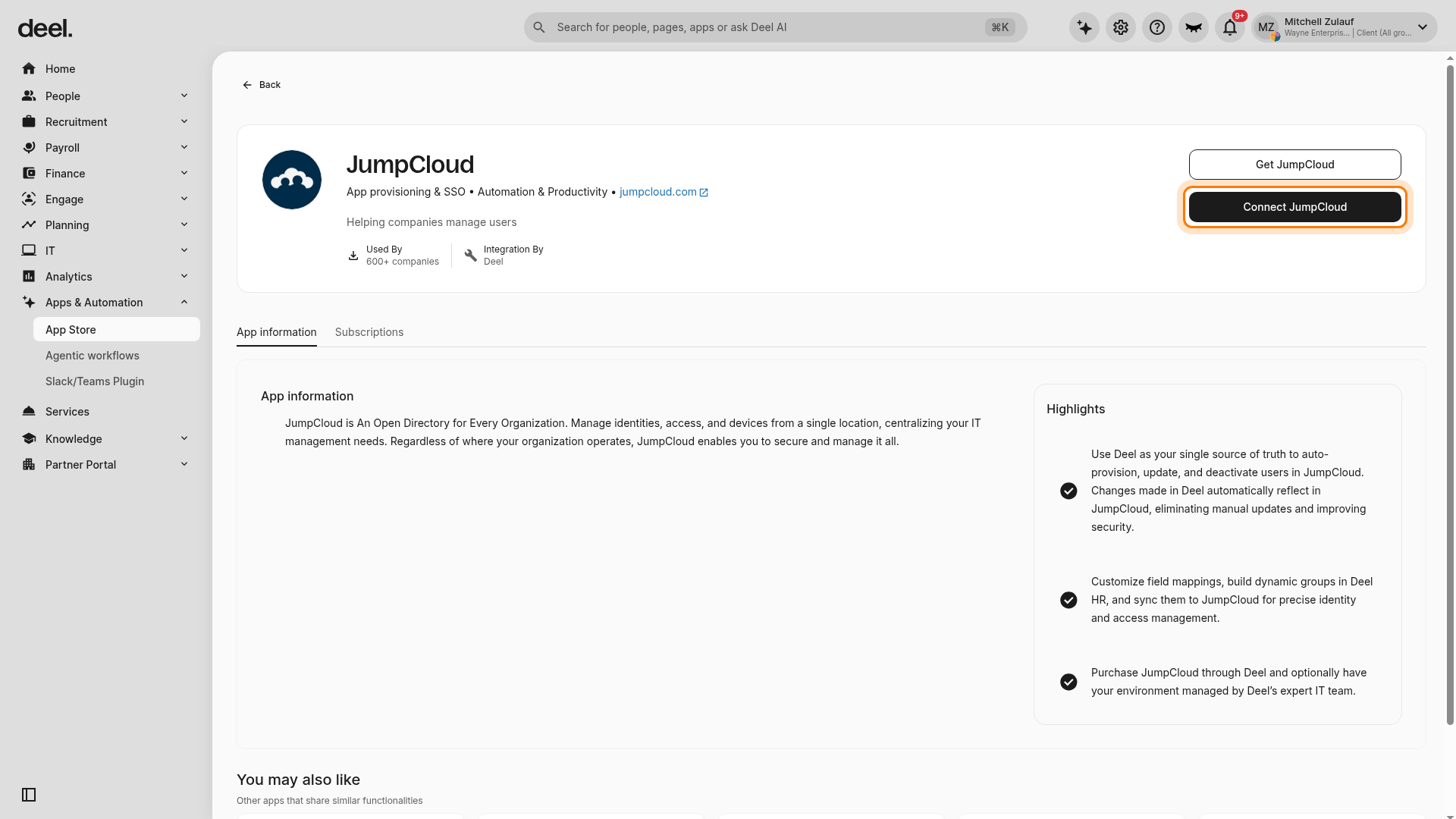Viewport: 1456px width, 819px height.
Task: Click the Integration By wrench icon
Action: tap(471, 256)
